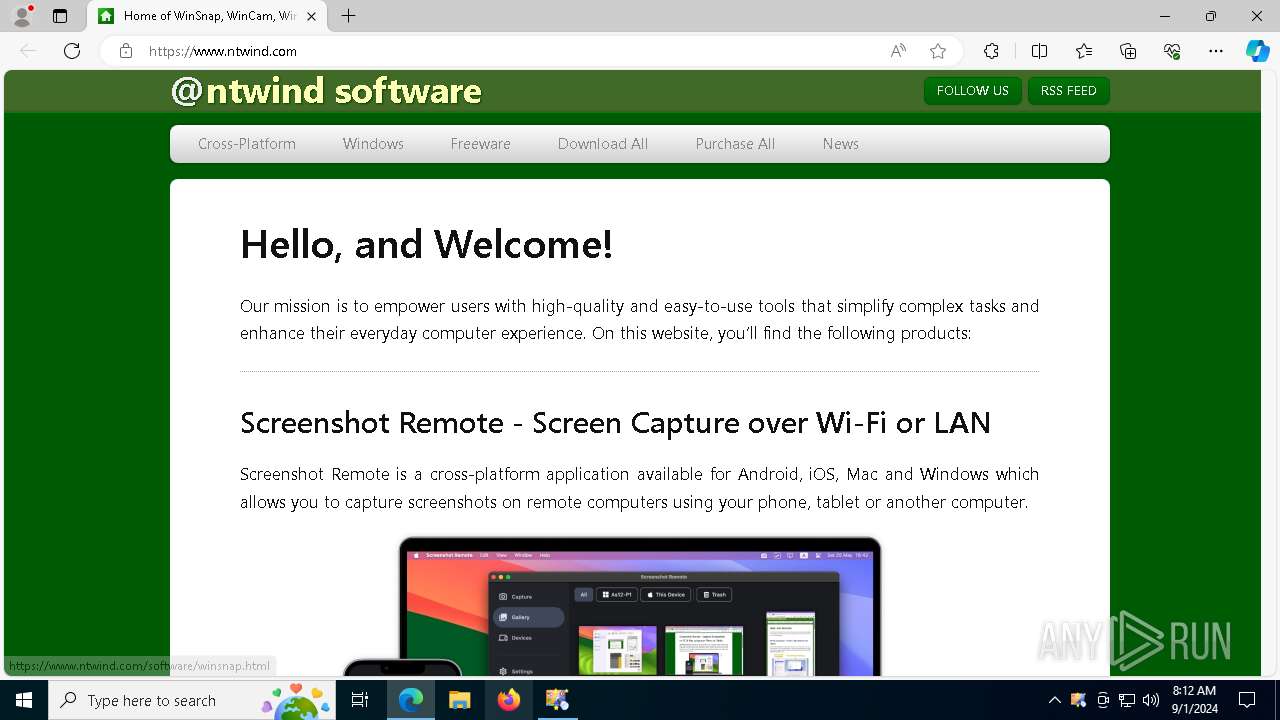Open the notification center icon
Viewport: 1280px width, 720px height.
pos(1247,700)
